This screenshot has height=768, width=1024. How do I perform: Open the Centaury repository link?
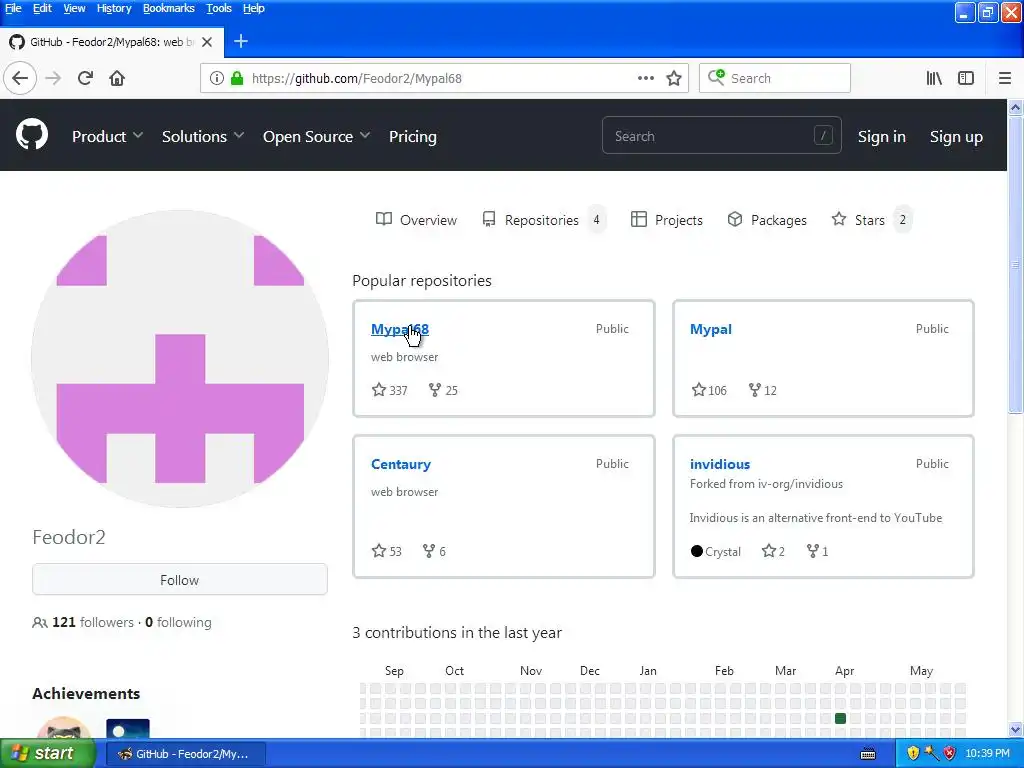coord(401,464)
